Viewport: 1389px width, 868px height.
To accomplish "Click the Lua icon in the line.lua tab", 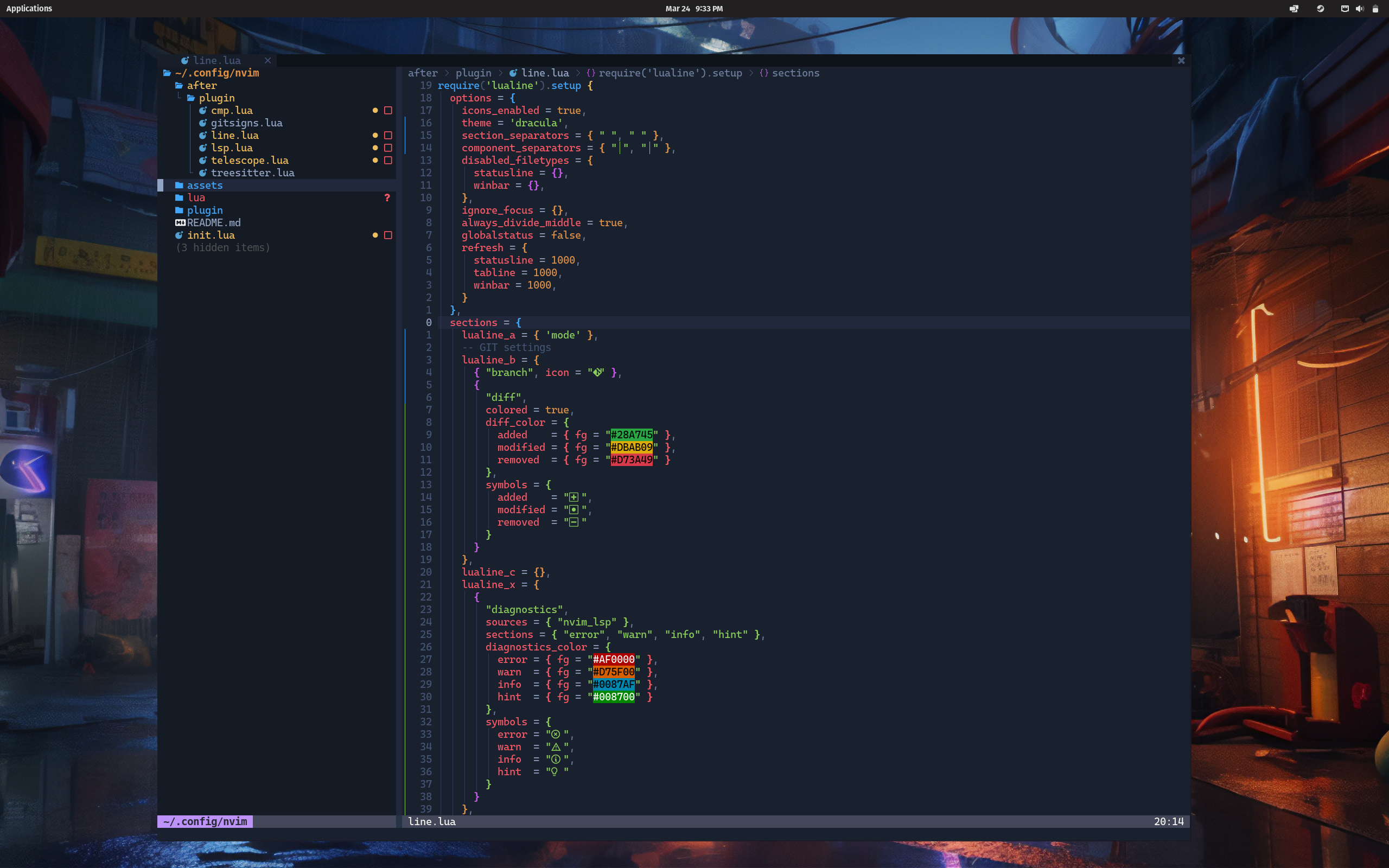I will (x=185, y=60).
